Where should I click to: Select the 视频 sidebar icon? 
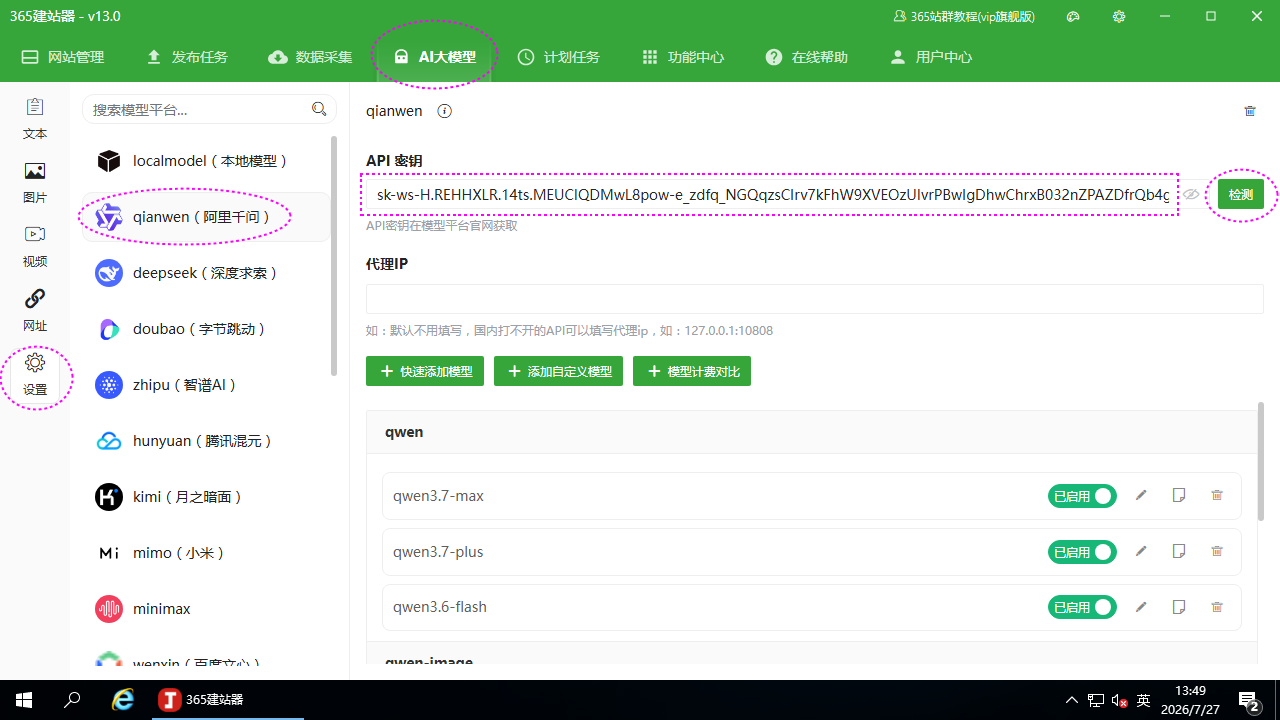click(x=35, y=247)
